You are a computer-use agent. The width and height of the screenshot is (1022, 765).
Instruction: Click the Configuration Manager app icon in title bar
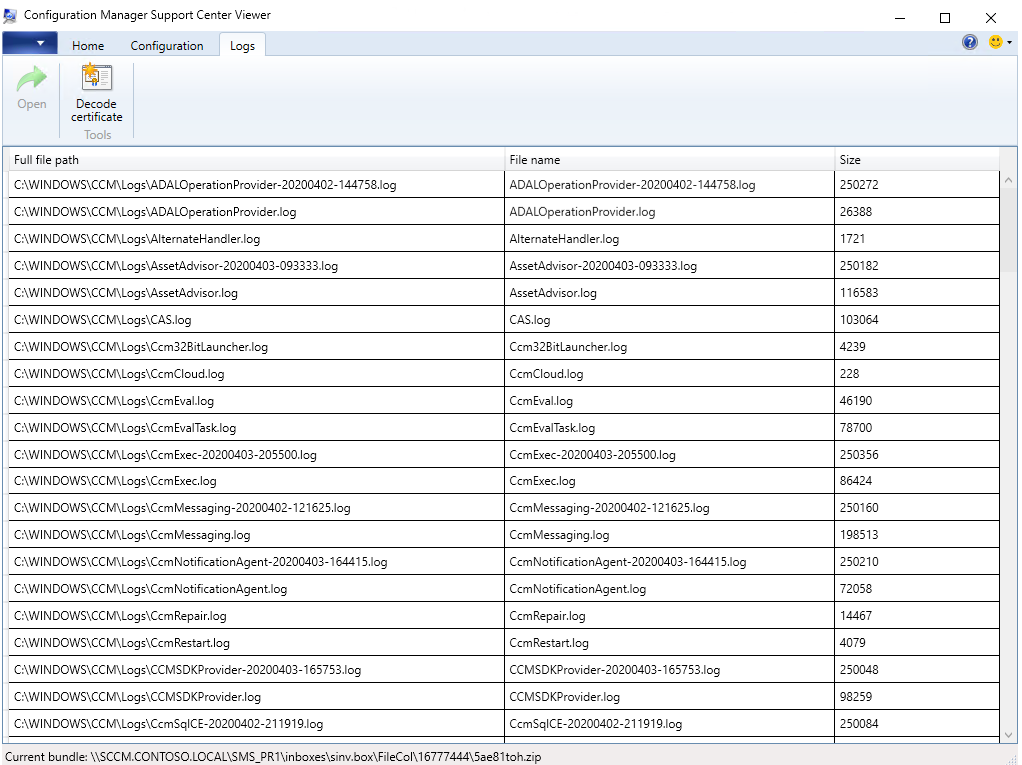pyautogui.click(x=10, y=15)
